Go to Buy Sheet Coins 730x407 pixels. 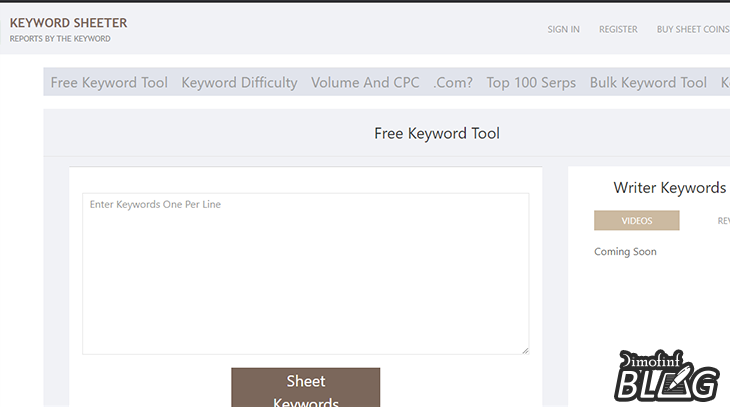(x=693, y=29)
